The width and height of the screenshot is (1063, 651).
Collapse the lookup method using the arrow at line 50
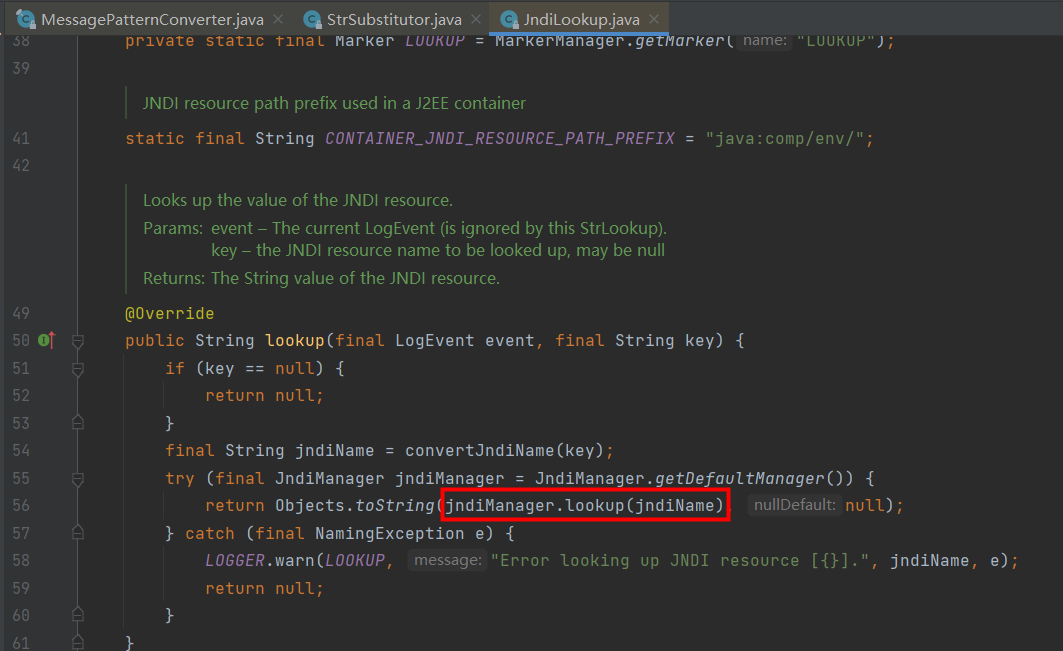(77, 340)
